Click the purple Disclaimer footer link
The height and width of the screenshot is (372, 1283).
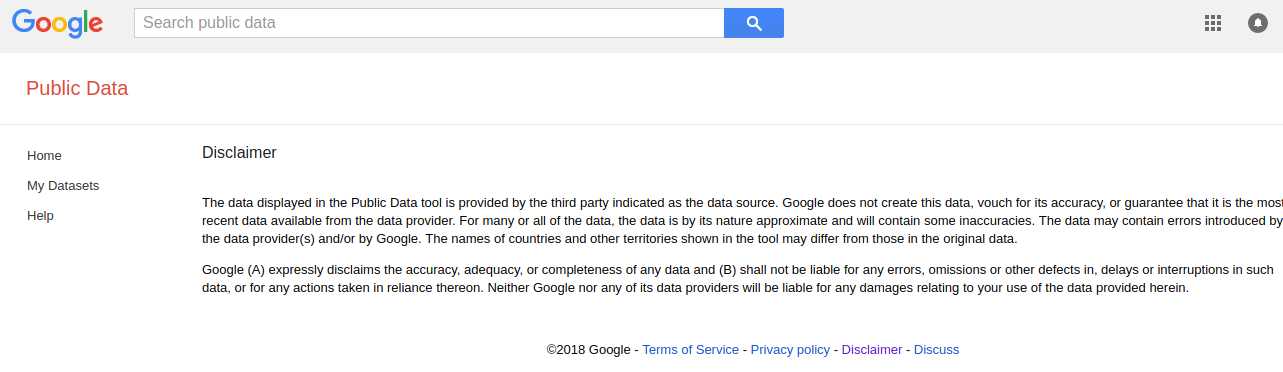click(872, 350)
